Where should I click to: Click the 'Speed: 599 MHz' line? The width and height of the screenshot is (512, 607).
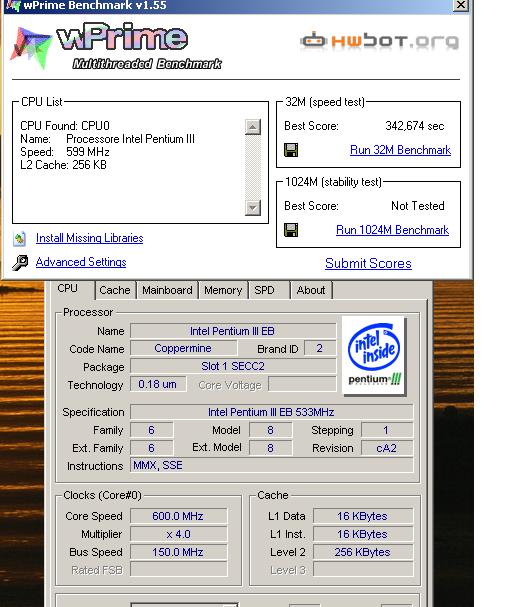click(x=65, y=152)
